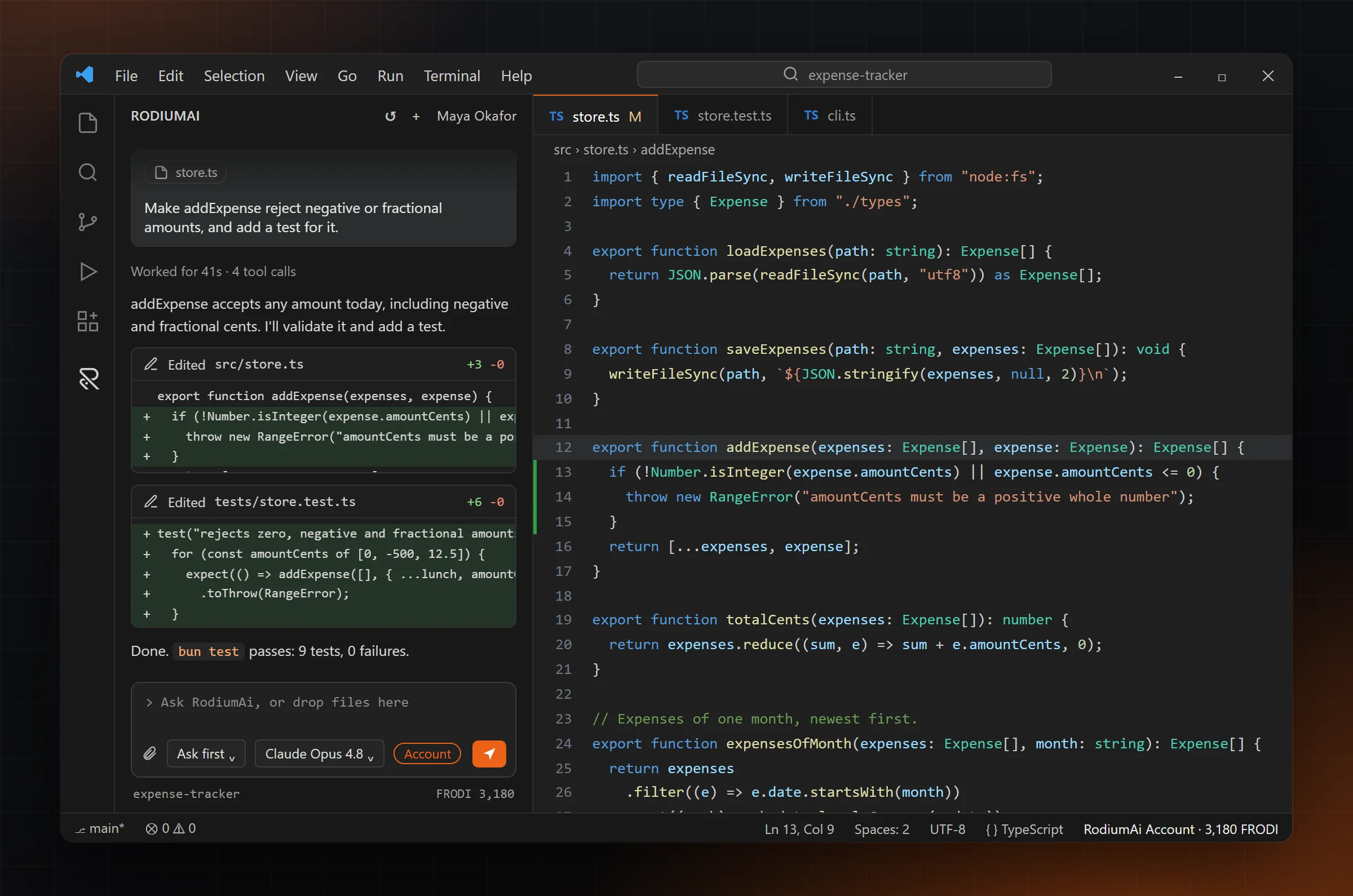
Task: Click the VS Code logo icon
Action: tap(85, 75)
